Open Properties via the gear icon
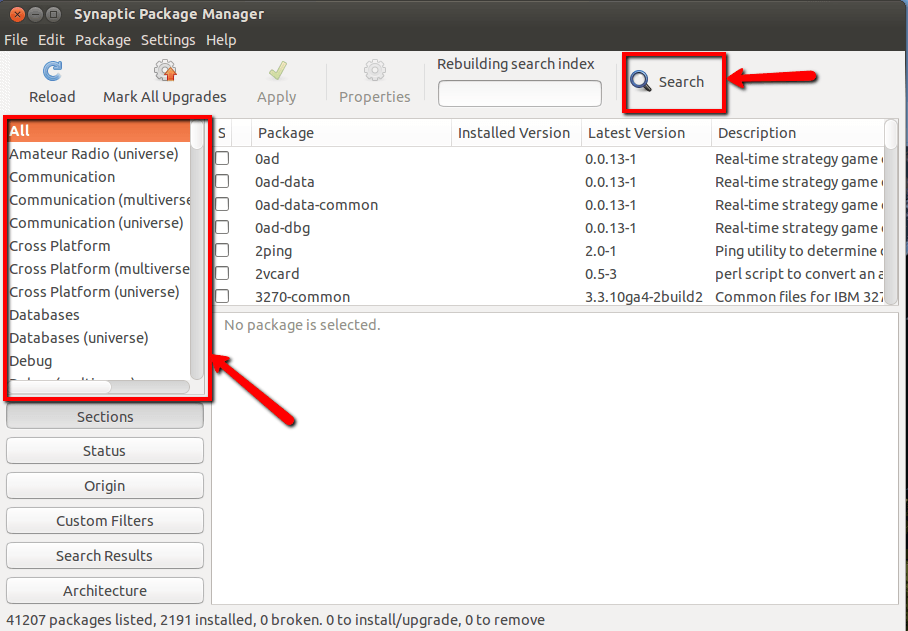 click(375, 71)
